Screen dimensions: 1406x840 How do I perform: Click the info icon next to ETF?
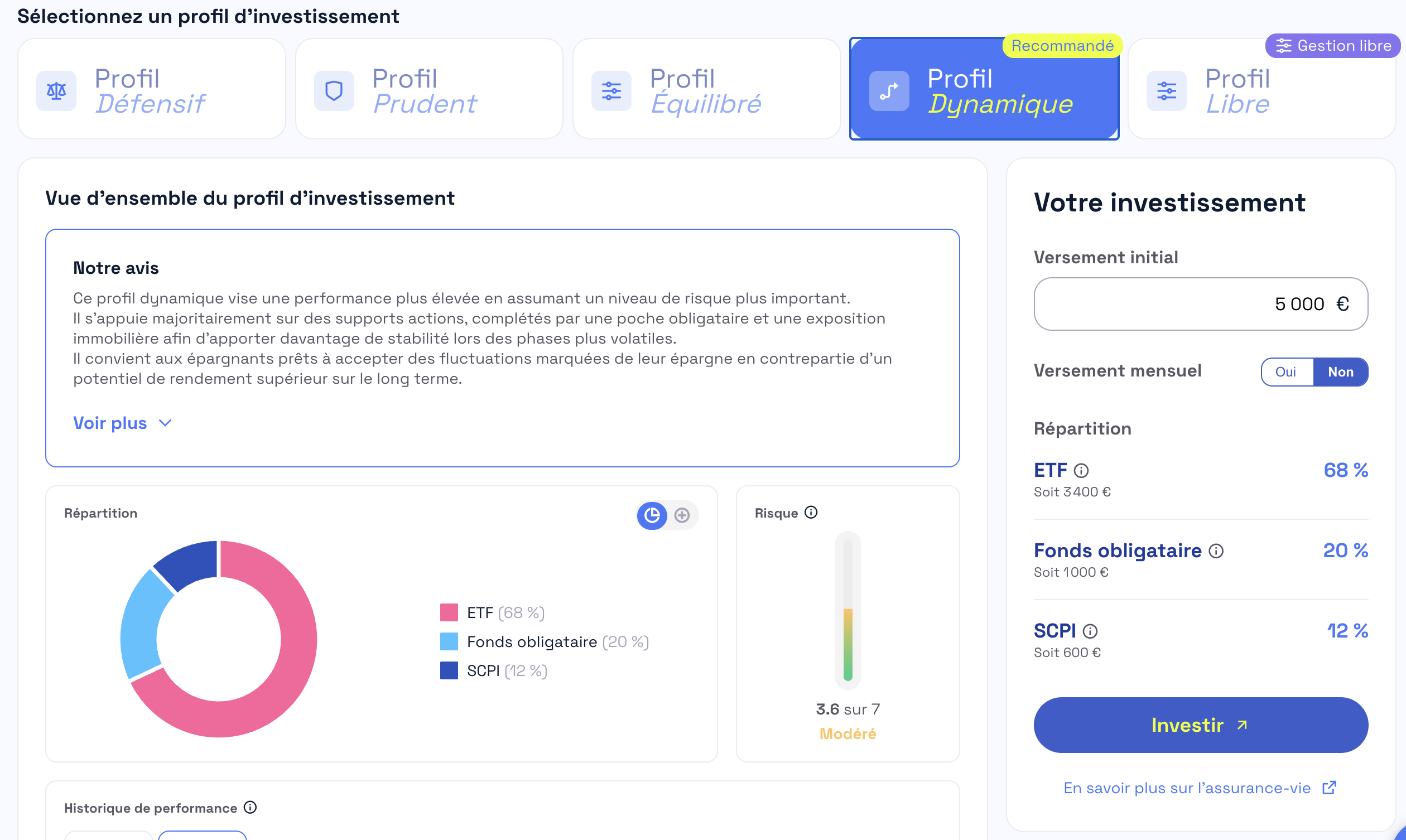pos(1081,470)
